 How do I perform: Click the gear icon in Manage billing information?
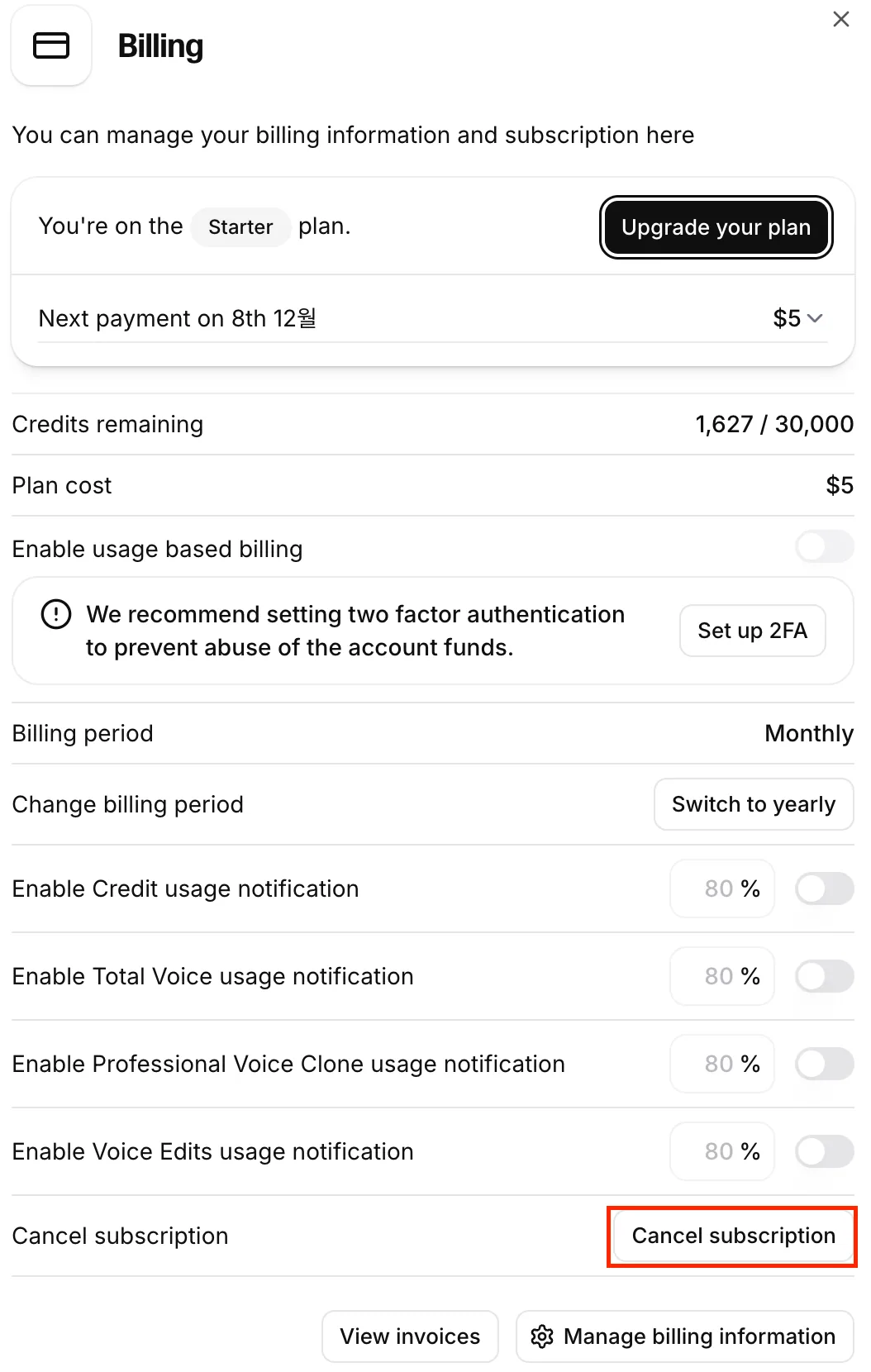tap(542, 1336)
